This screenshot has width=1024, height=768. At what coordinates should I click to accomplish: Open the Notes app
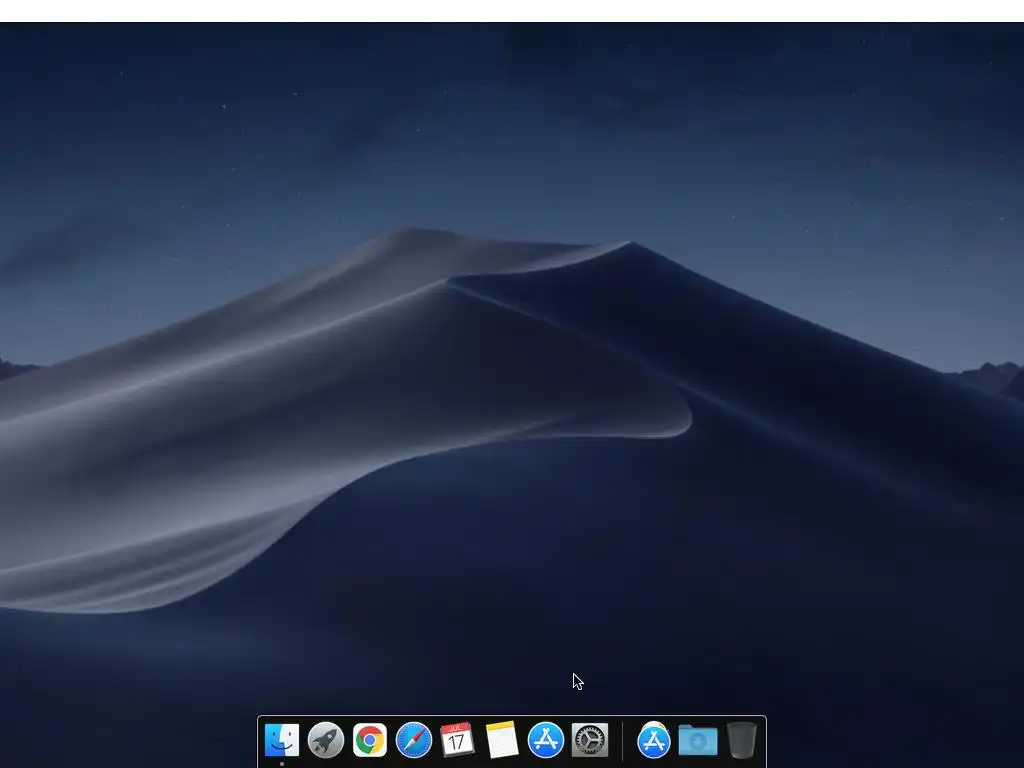pyautogui.click(x=502, y=740)
